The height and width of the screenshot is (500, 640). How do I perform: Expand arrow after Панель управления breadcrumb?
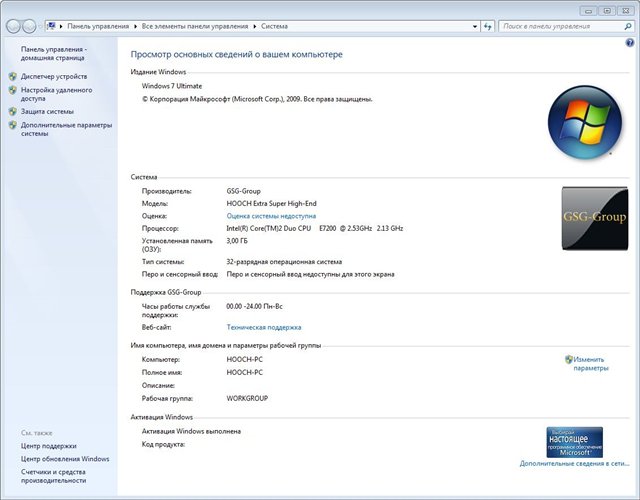(135, 26)
